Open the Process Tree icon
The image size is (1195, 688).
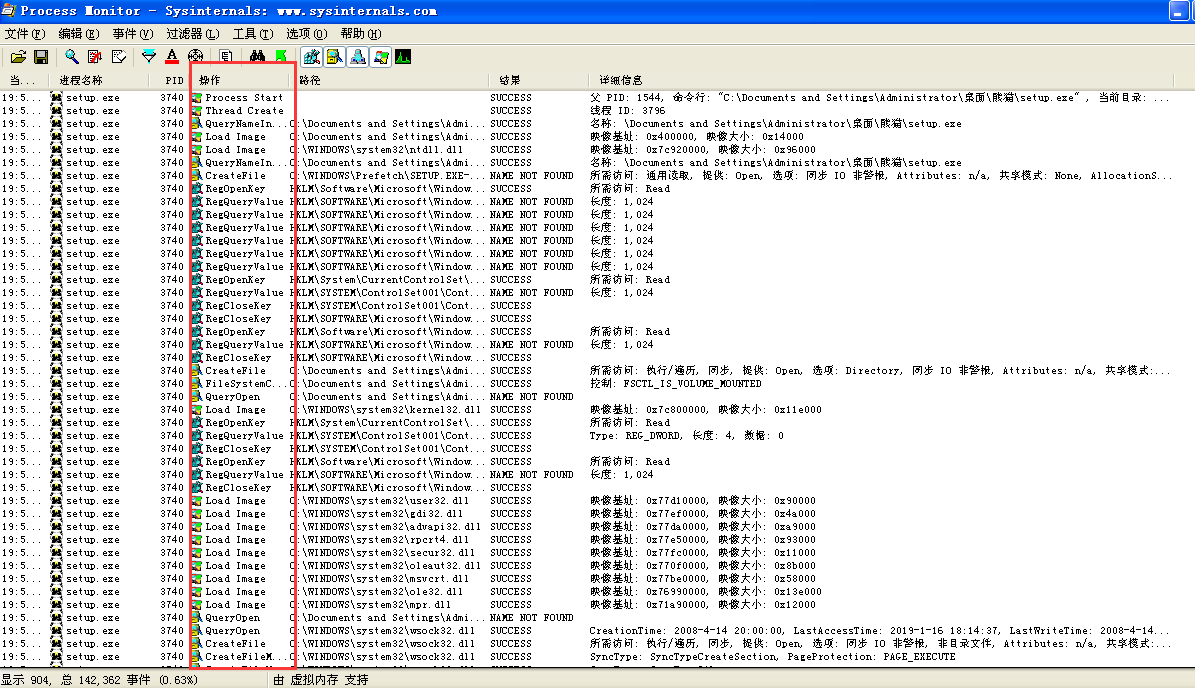tap(227, 57)
